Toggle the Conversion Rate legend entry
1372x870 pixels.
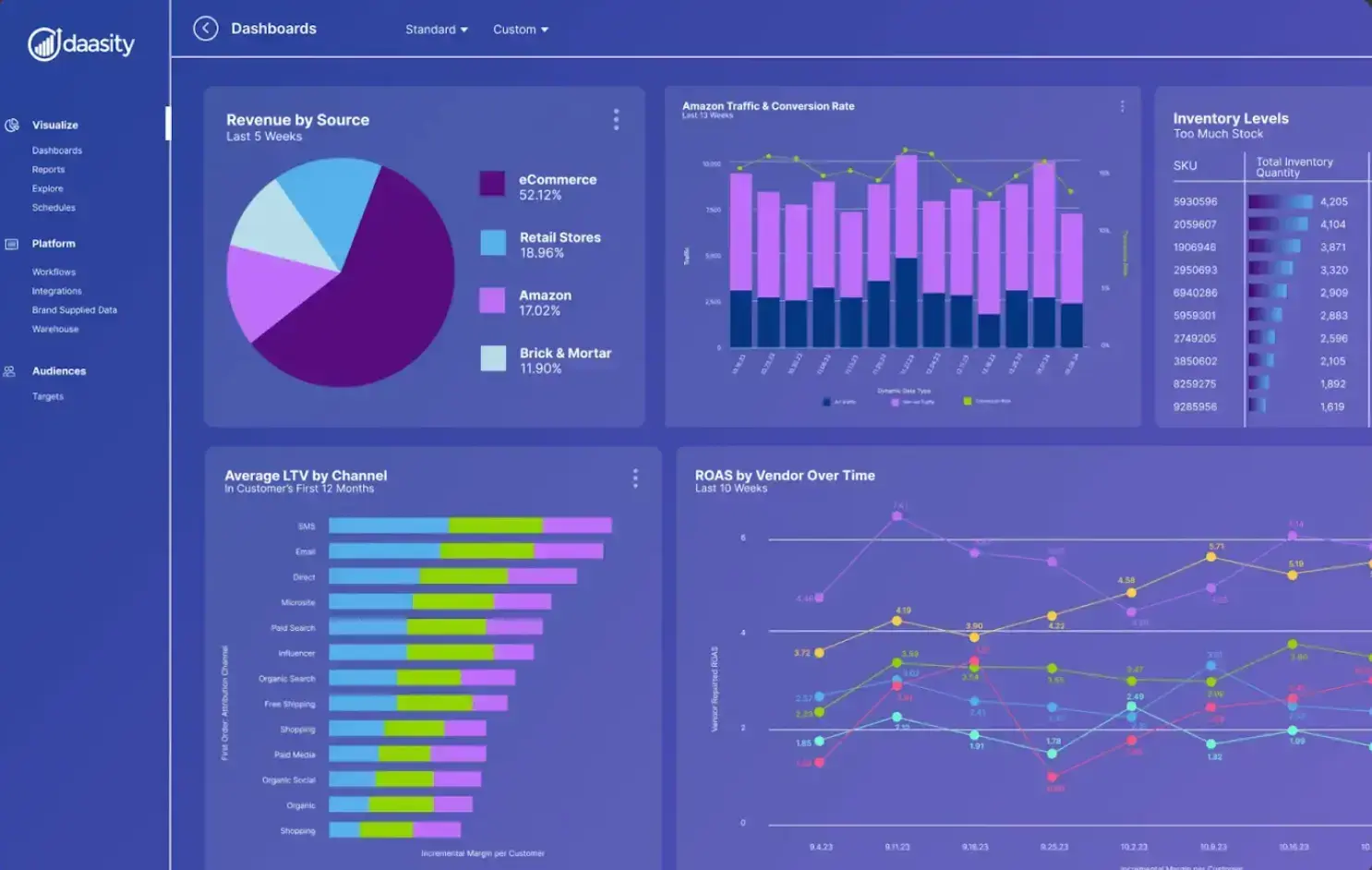(974, 402)
